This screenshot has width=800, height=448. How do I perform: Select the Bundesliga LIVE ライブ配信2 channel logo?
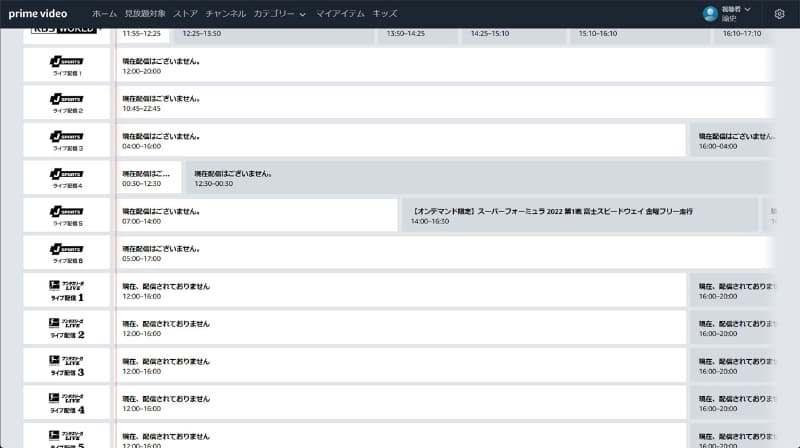coord(67,328)
